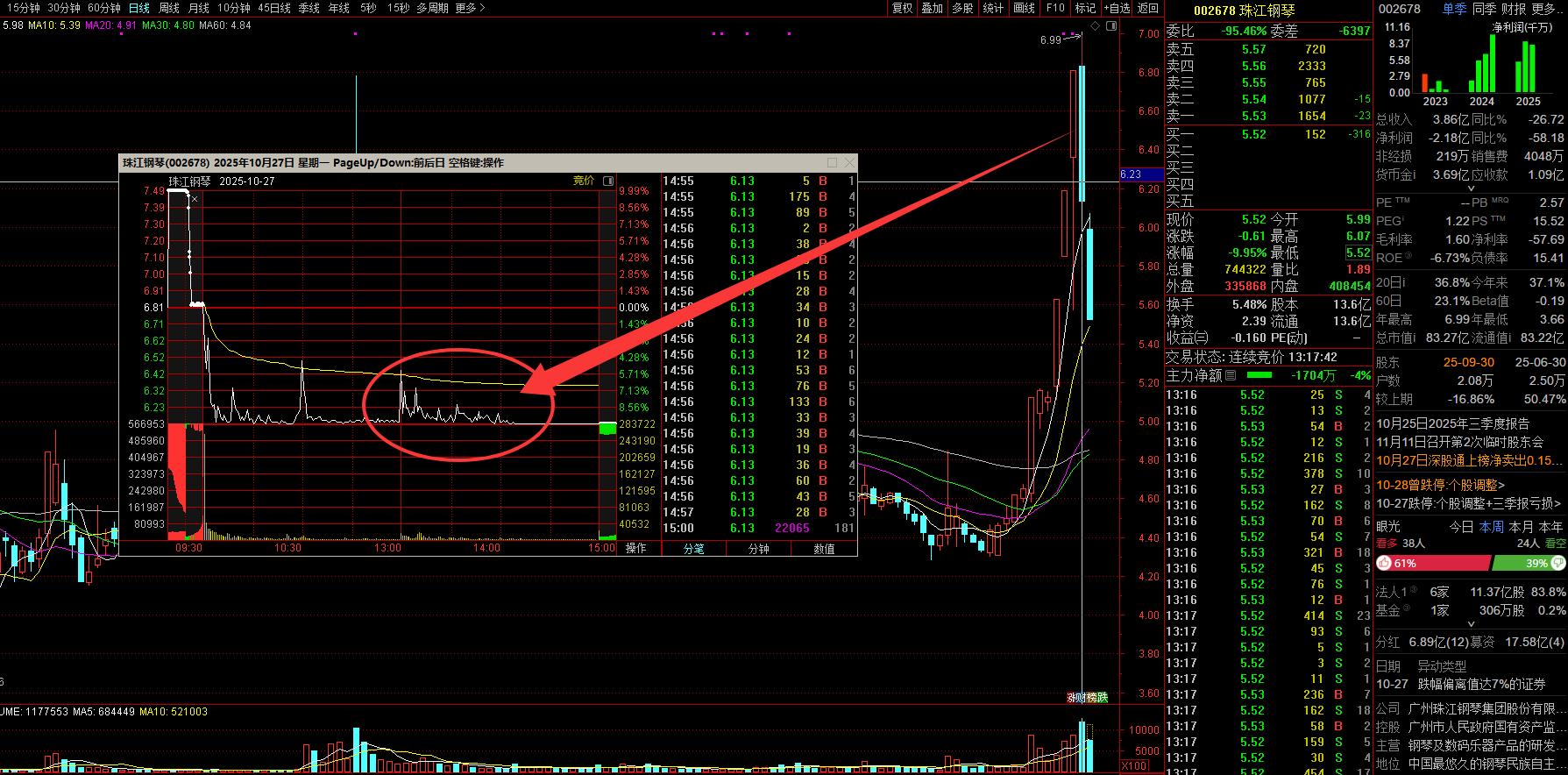Switch to the 月线 monthly chart

[199, 8]
